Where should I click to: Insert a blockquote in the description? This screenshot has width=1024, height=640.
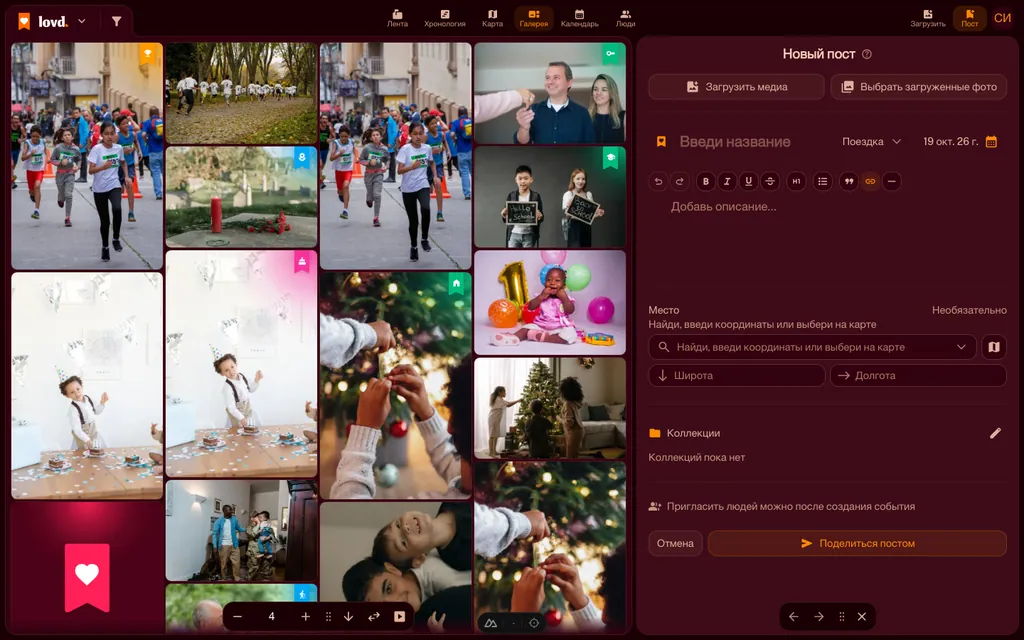tap(848, 182)
